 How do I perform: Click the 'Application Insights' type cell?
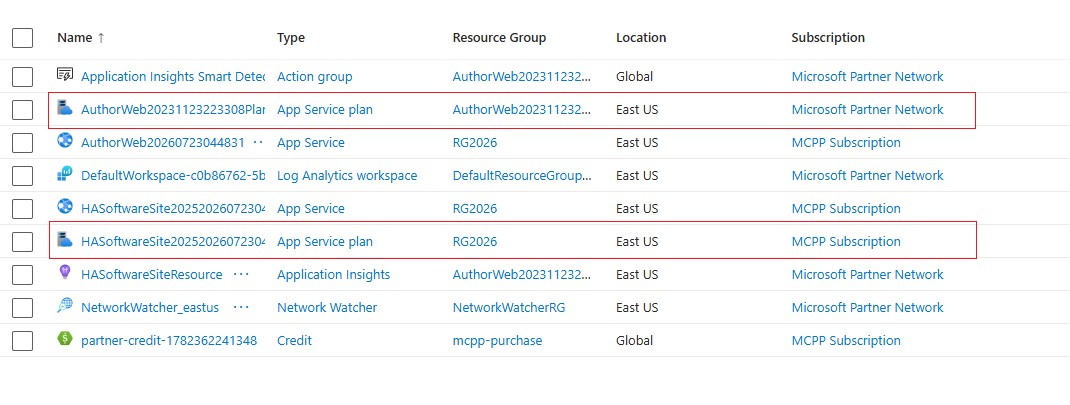[x=334, y=275]
